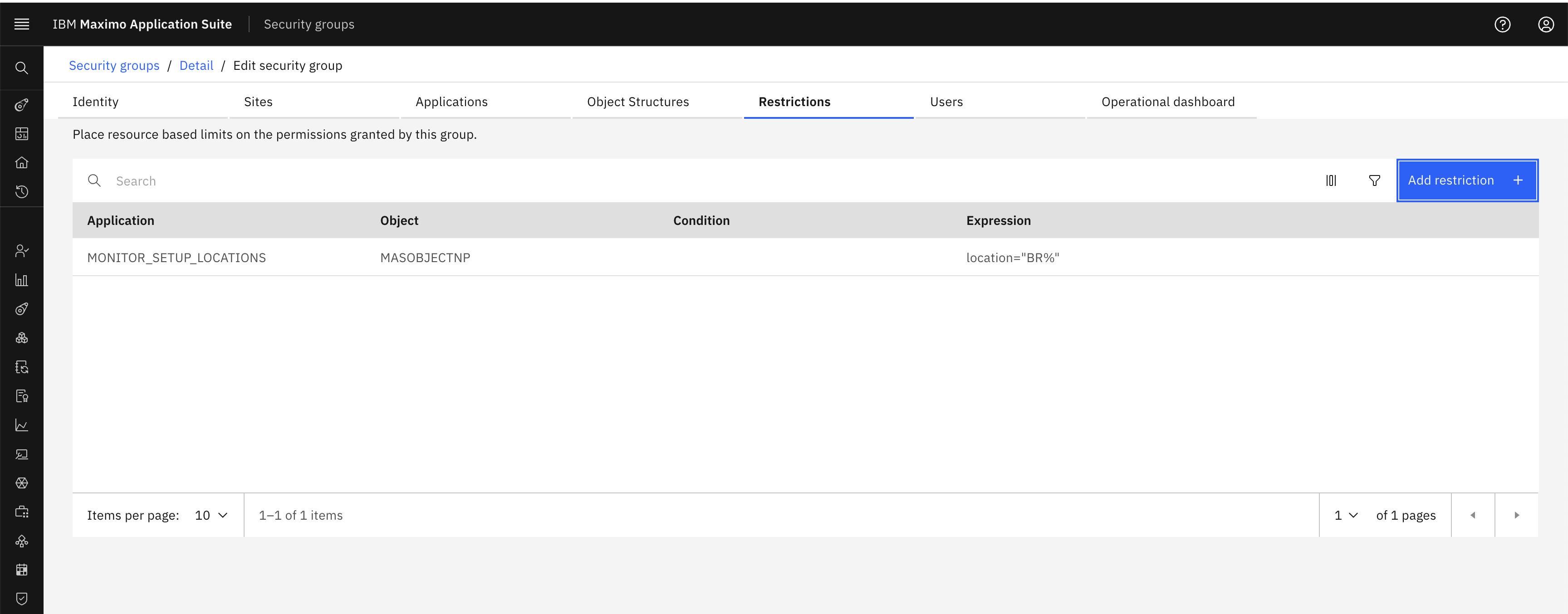Click the calendar icon in sidebar
This screenshot has height=614, width=1568.
(22, 570)
